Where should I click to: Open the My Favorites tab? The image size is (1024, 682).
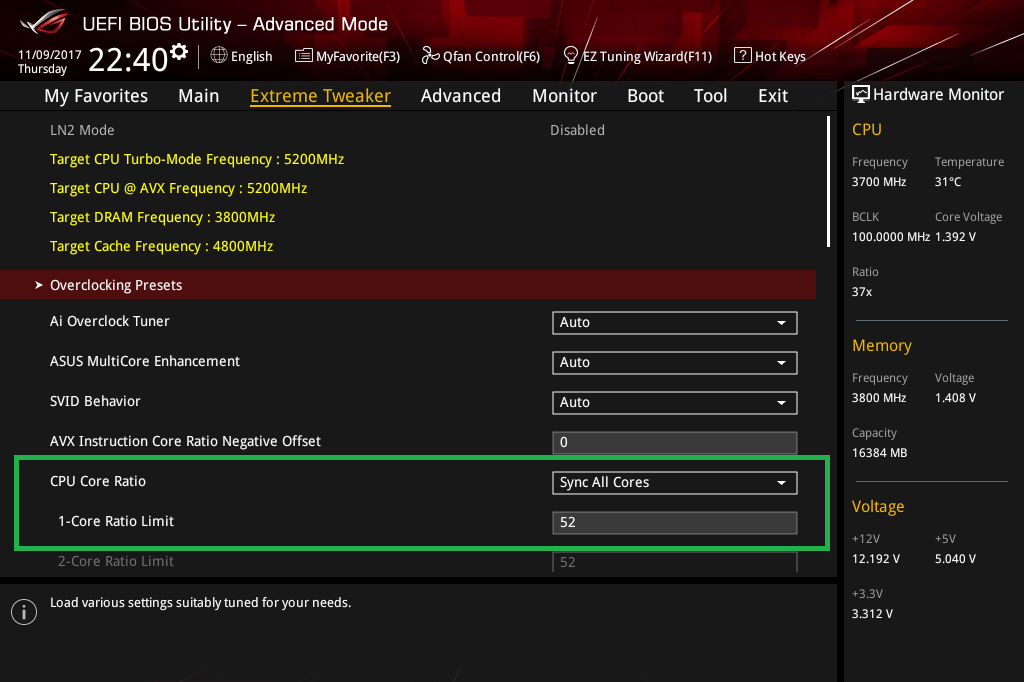point(96,96)
